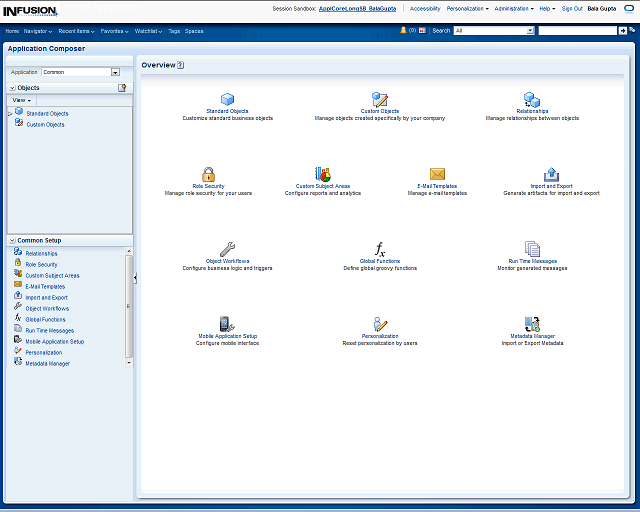The width and height of the screenshot is (640, 512).
Task: Click the Global Functions fx icon in Overview
Action: point(379,249)
